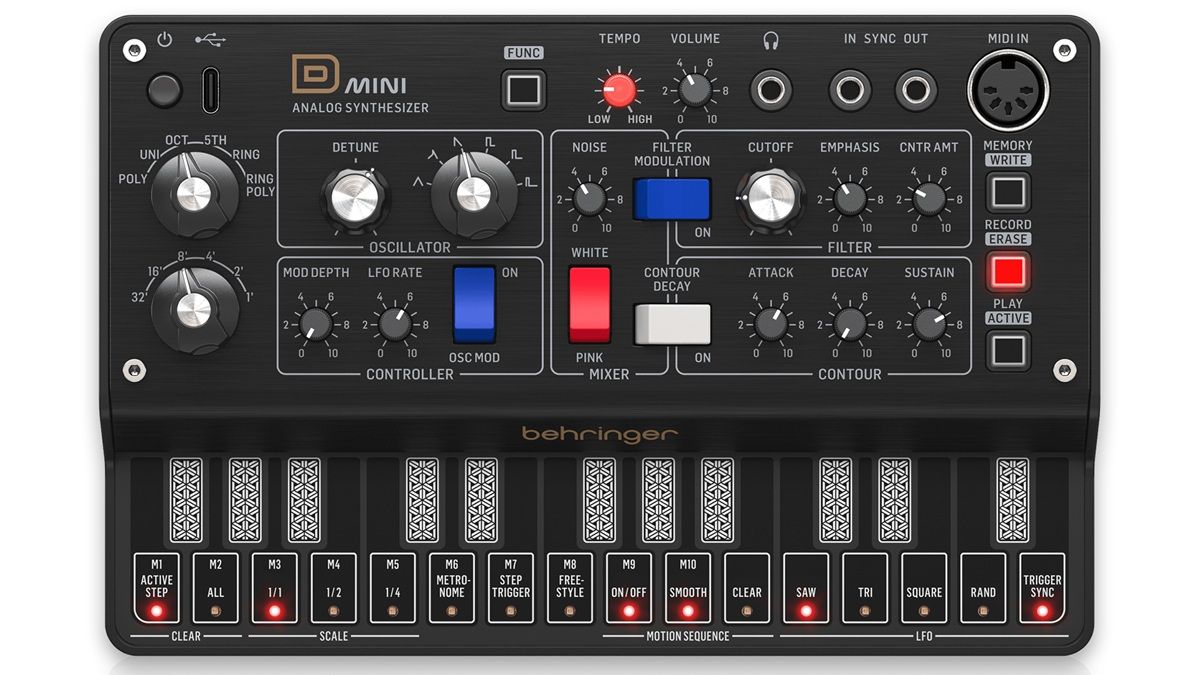The height and width of the screenshot is (675, 1200).
Task: Click the EMPHASIS knob
Action: (849, 198)
